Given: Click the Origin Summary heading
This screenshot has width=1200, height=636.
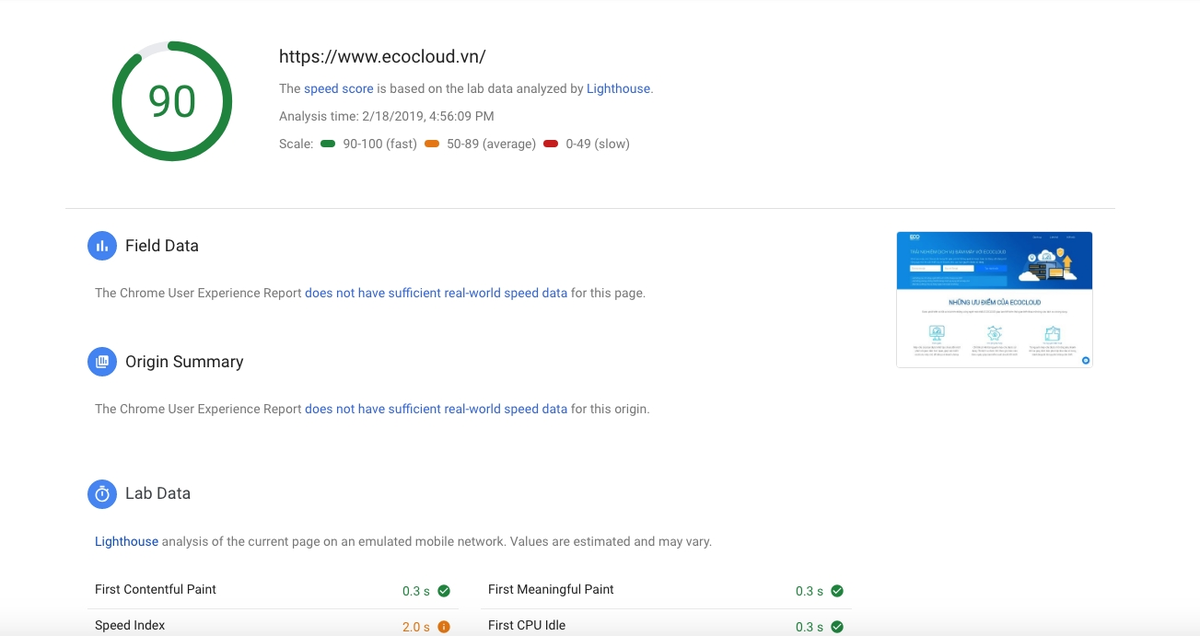Looking at the screenshot, I should (x=184, y=362).
